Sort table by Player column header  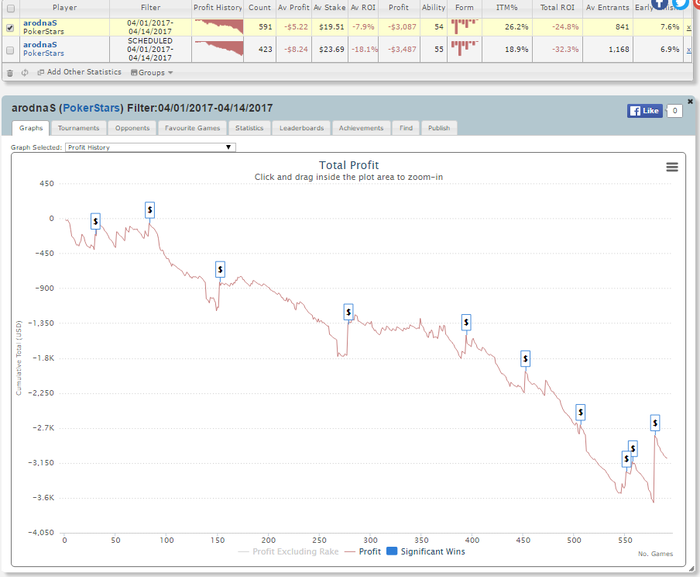64,8
